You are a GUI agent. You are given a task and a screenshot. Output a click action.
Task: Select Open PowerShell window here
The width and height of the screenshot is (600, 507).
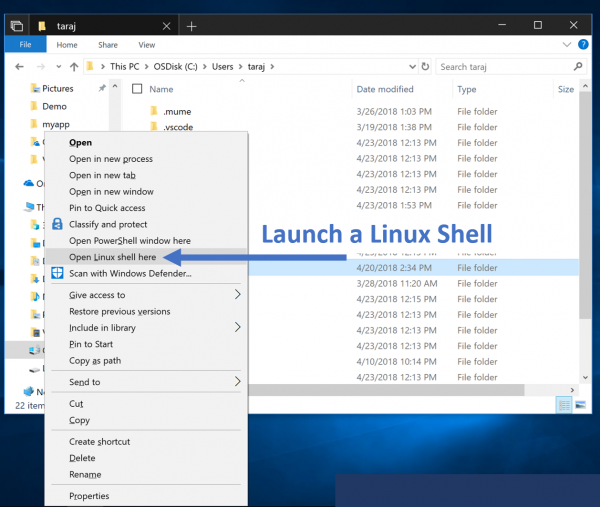point(129,241)
